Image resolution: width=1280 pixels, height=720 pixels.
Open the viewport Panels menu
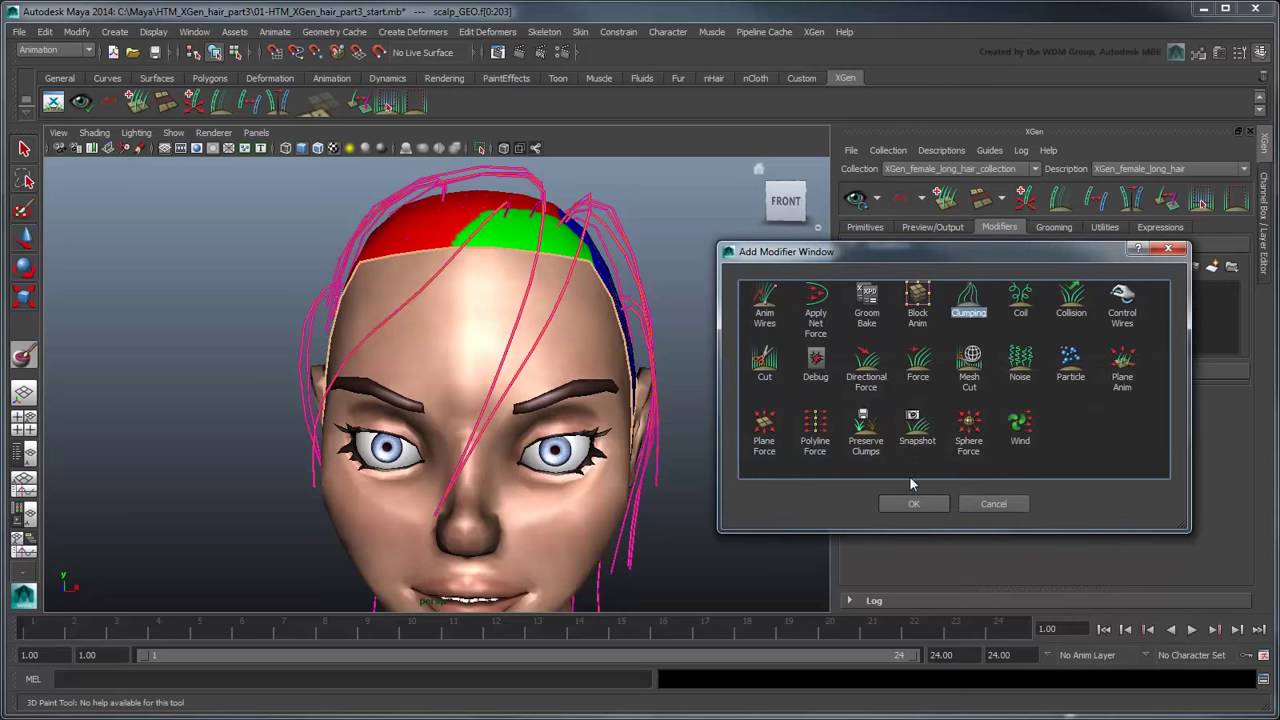256,133
